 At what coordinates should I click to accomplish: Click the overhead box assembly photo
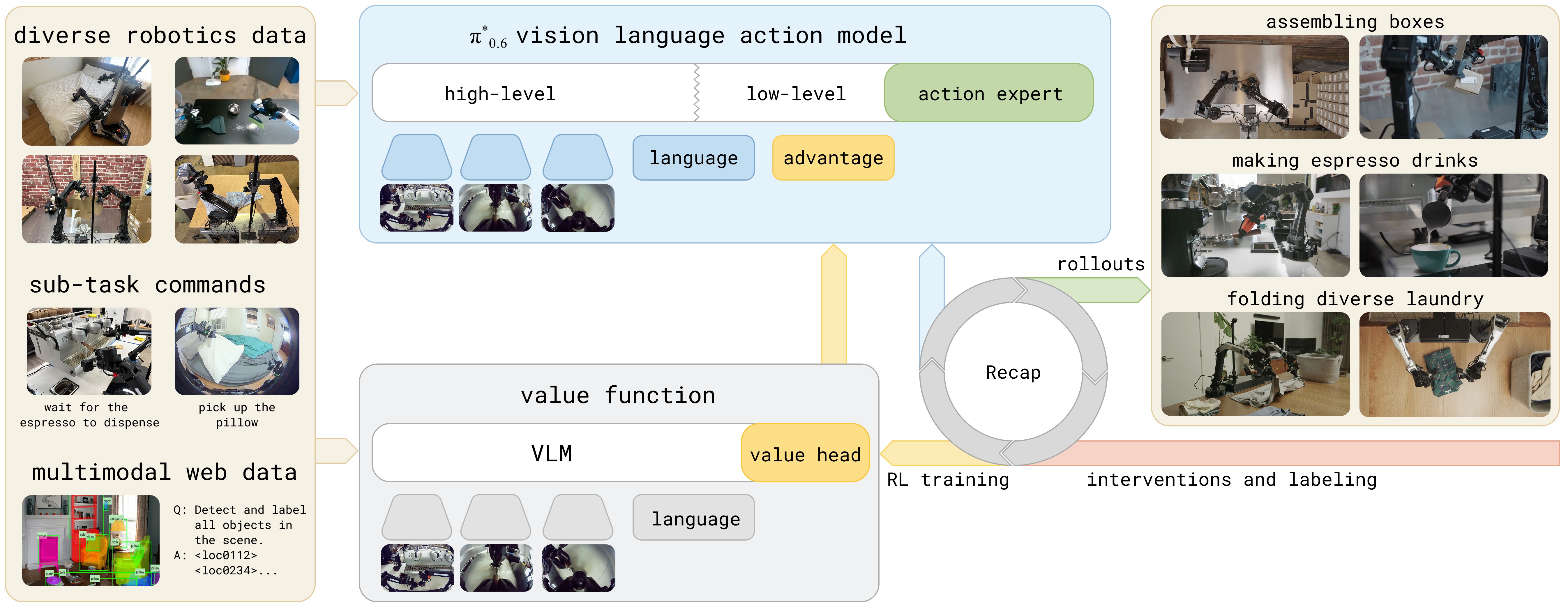[x=1255, y=87]
